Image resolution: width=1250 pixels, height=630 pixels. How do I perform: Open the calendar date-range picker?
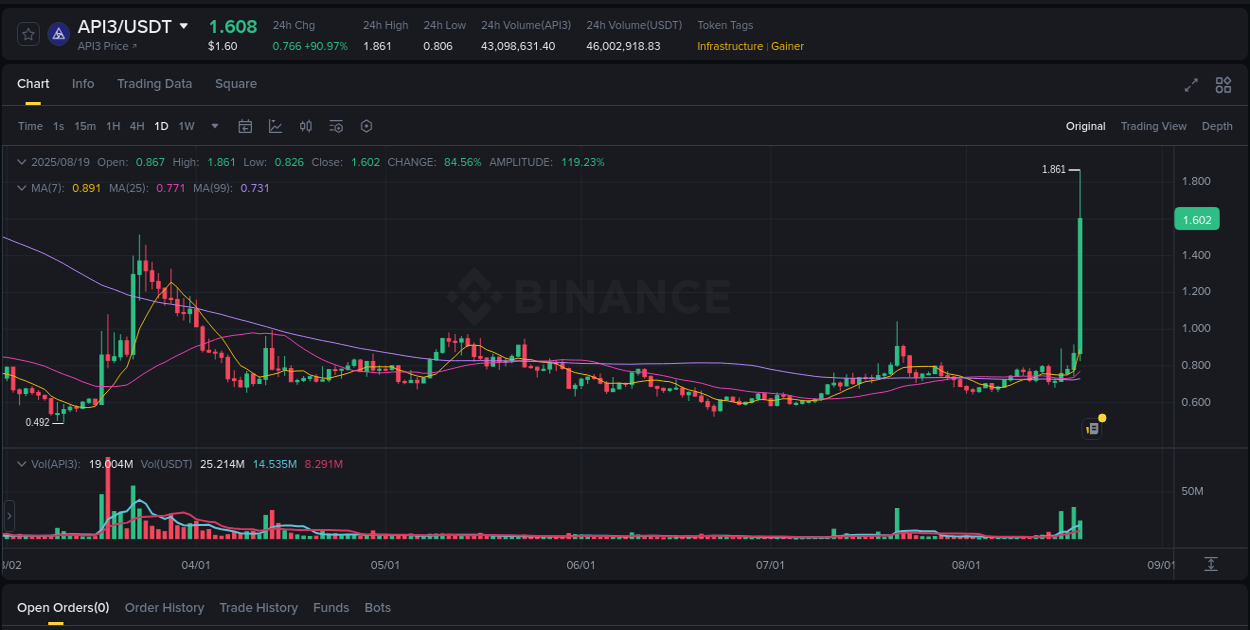(x=245, y=126)
